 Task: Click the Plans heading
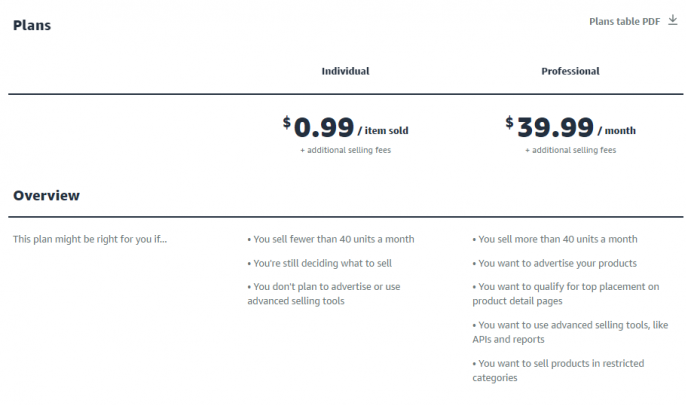(x=32, y=25)
